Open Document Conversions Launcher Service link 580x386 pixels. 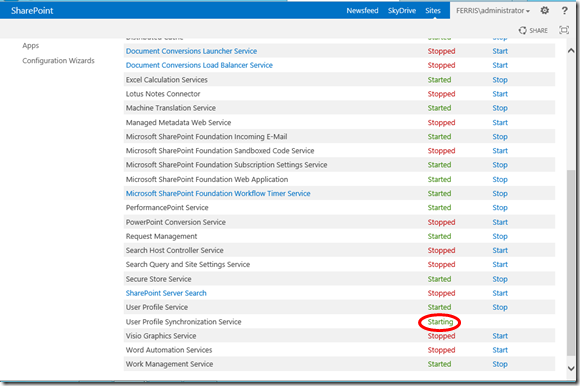(x=191, y=51)
